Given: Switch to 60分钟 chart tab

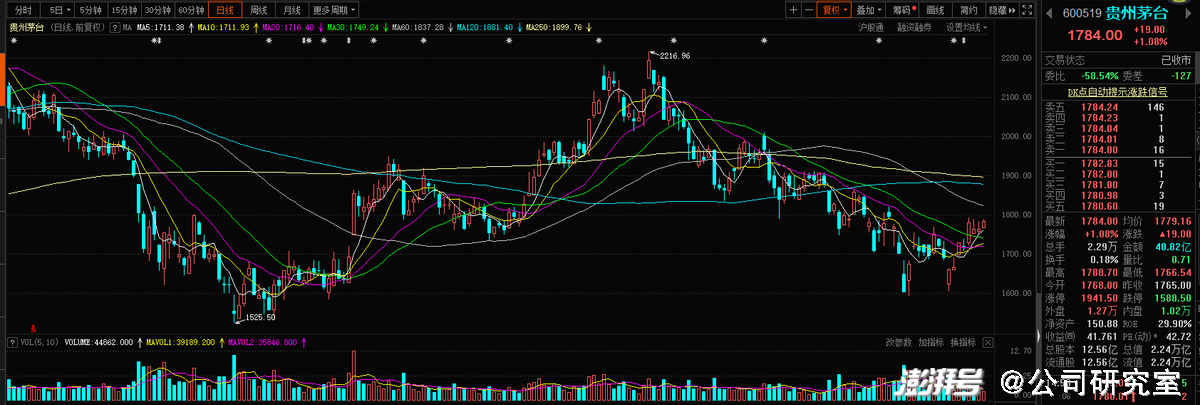Looking at the screenshot, I should [x=191, y=9].
